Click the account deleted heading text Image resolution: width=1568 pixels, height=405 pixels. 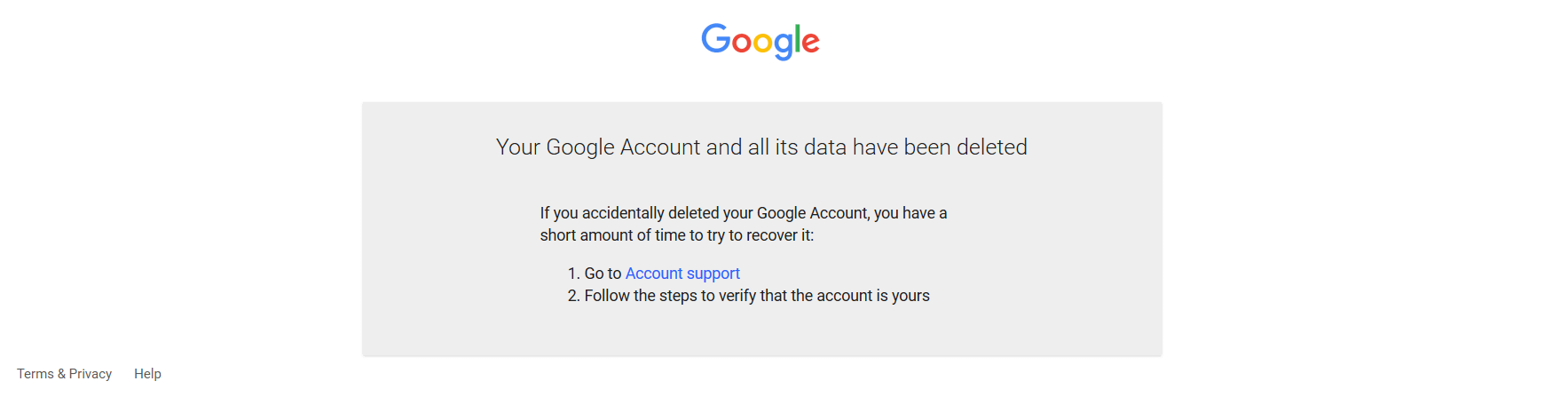761,147
